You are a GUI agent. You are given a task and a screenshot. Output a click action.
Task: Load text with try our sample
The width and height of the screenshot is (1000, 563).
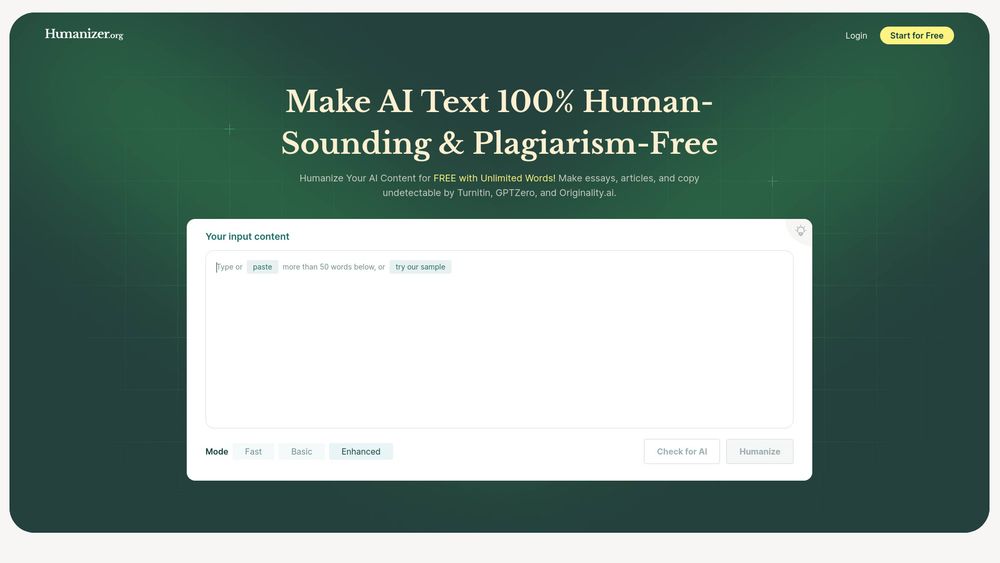pyautogui.click(x=420, y=267)
